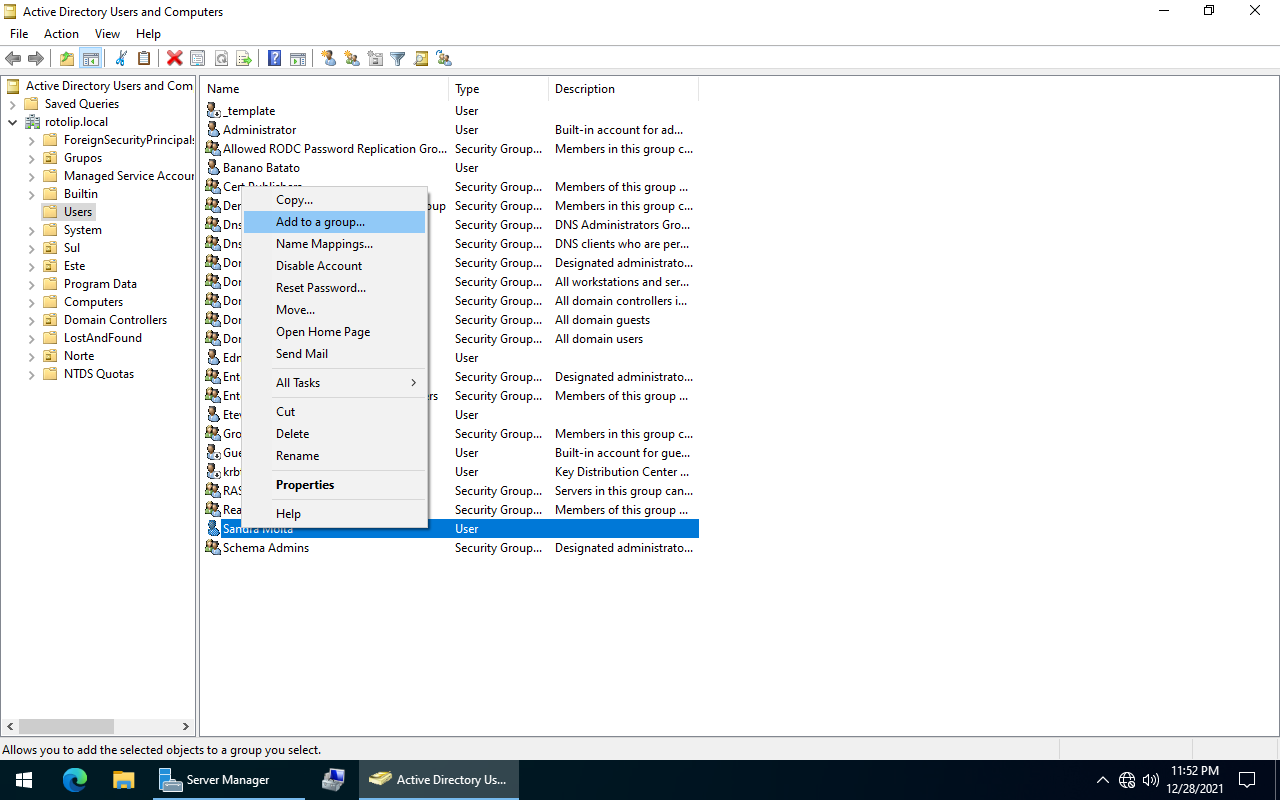The height and width of the screenshot is (800, 1280).
Task: Collapse the rotolip.local domain node
Action: [x=13, y=122]
